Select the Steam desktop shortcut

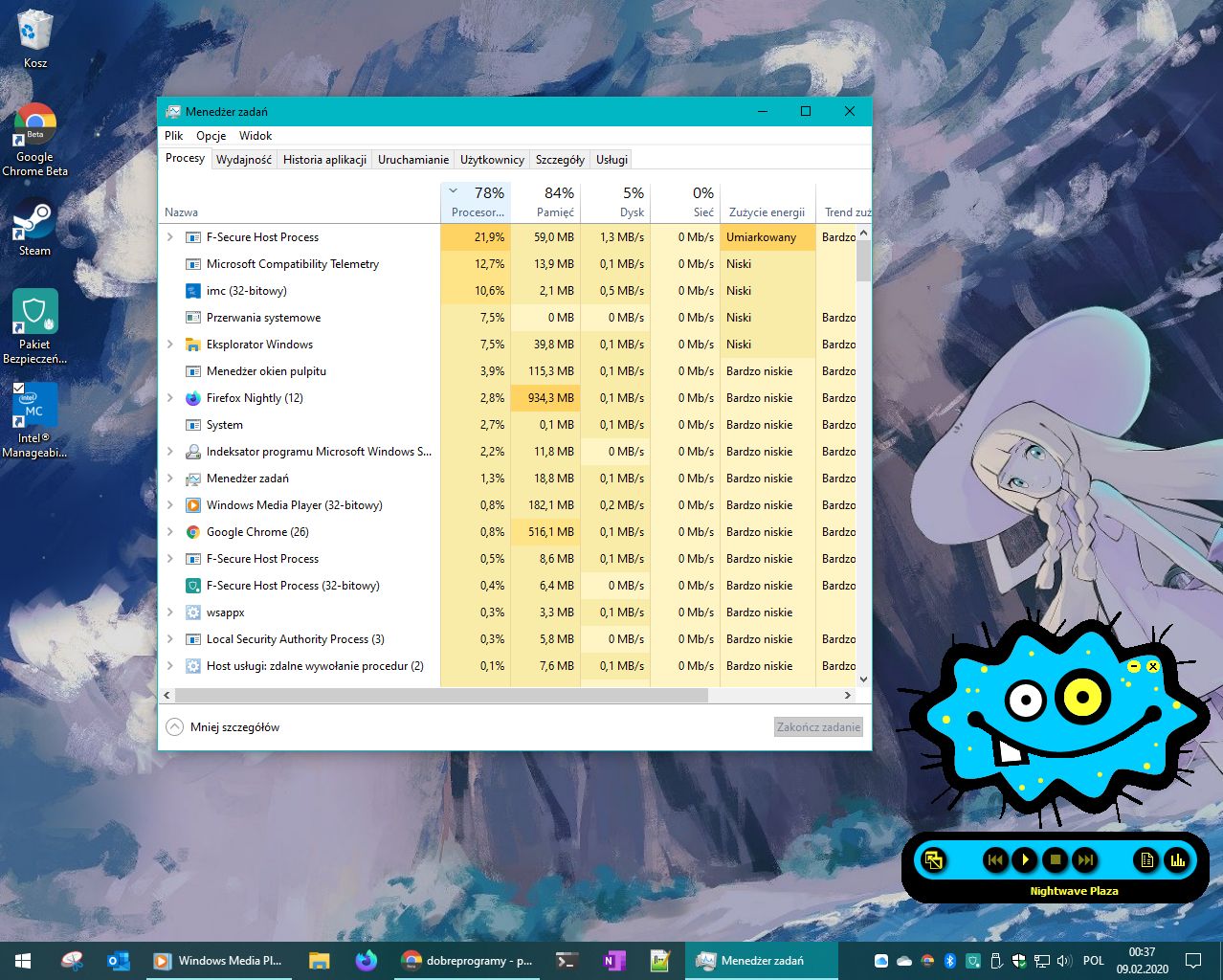(x=34, y=227)
